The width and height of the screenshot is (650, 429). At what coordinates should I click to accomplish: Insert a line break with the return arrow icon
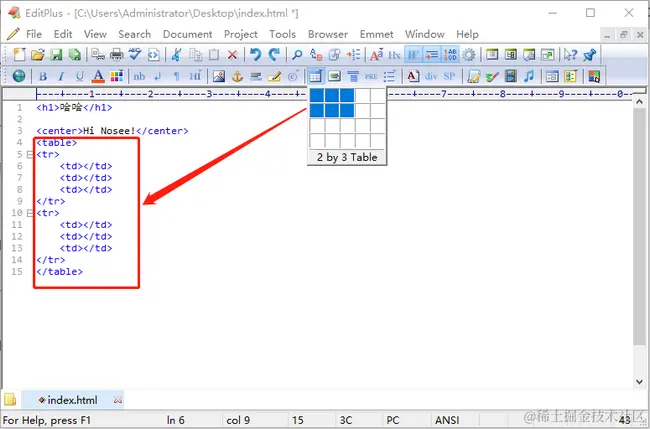(x=158, y=76)
